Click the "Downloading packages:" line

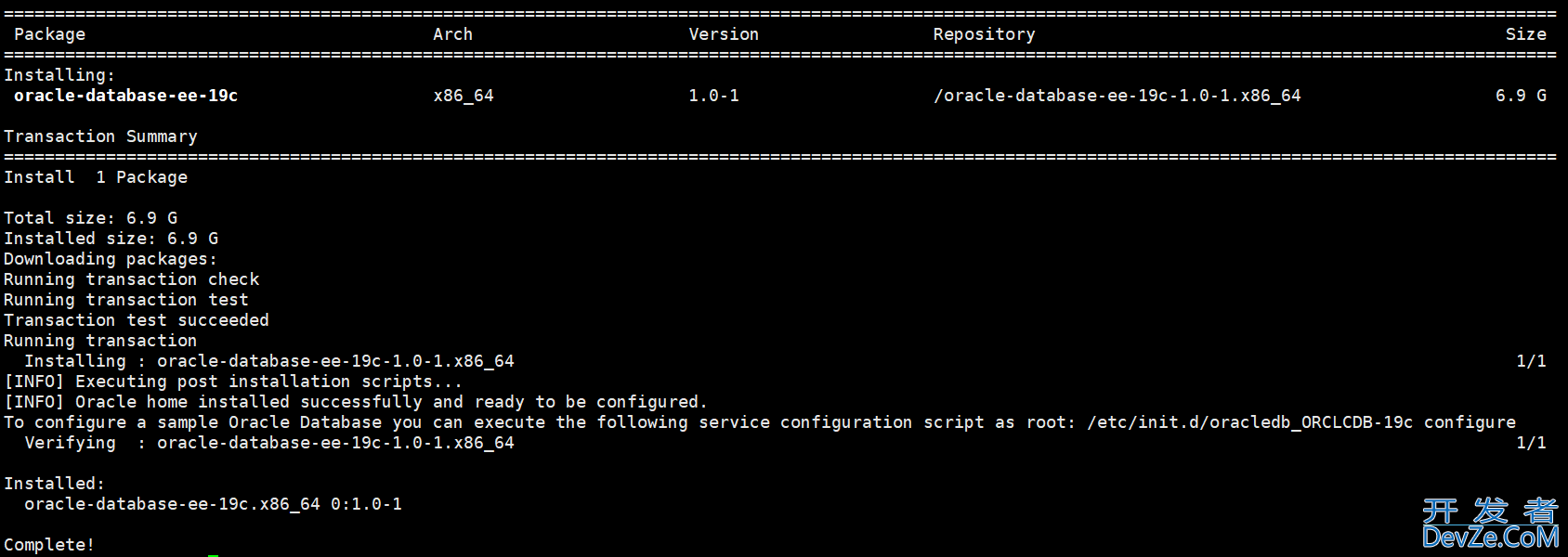(110, 259)
